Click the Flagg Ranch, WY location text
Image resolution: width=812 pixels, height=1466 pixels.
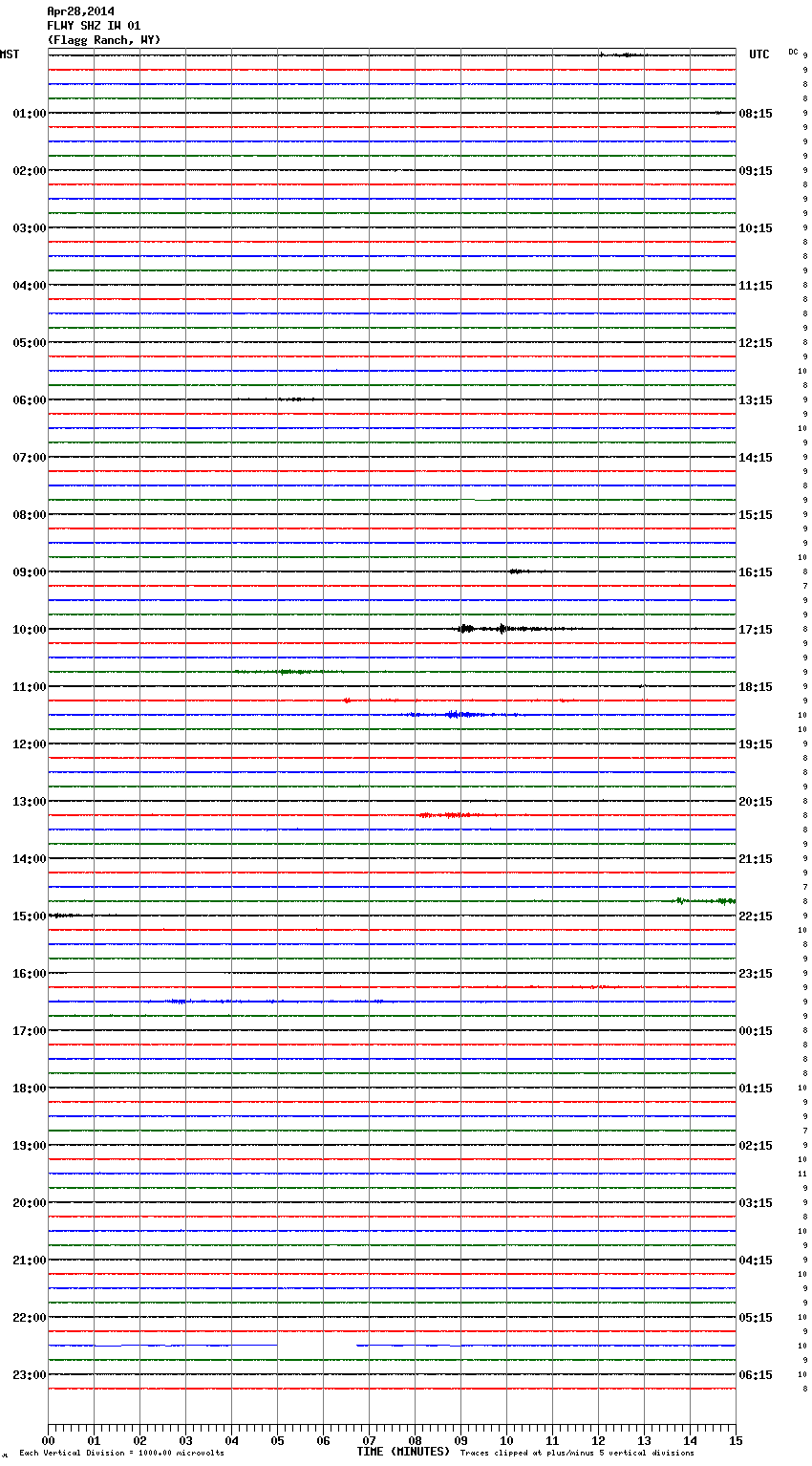coord(104,40)
